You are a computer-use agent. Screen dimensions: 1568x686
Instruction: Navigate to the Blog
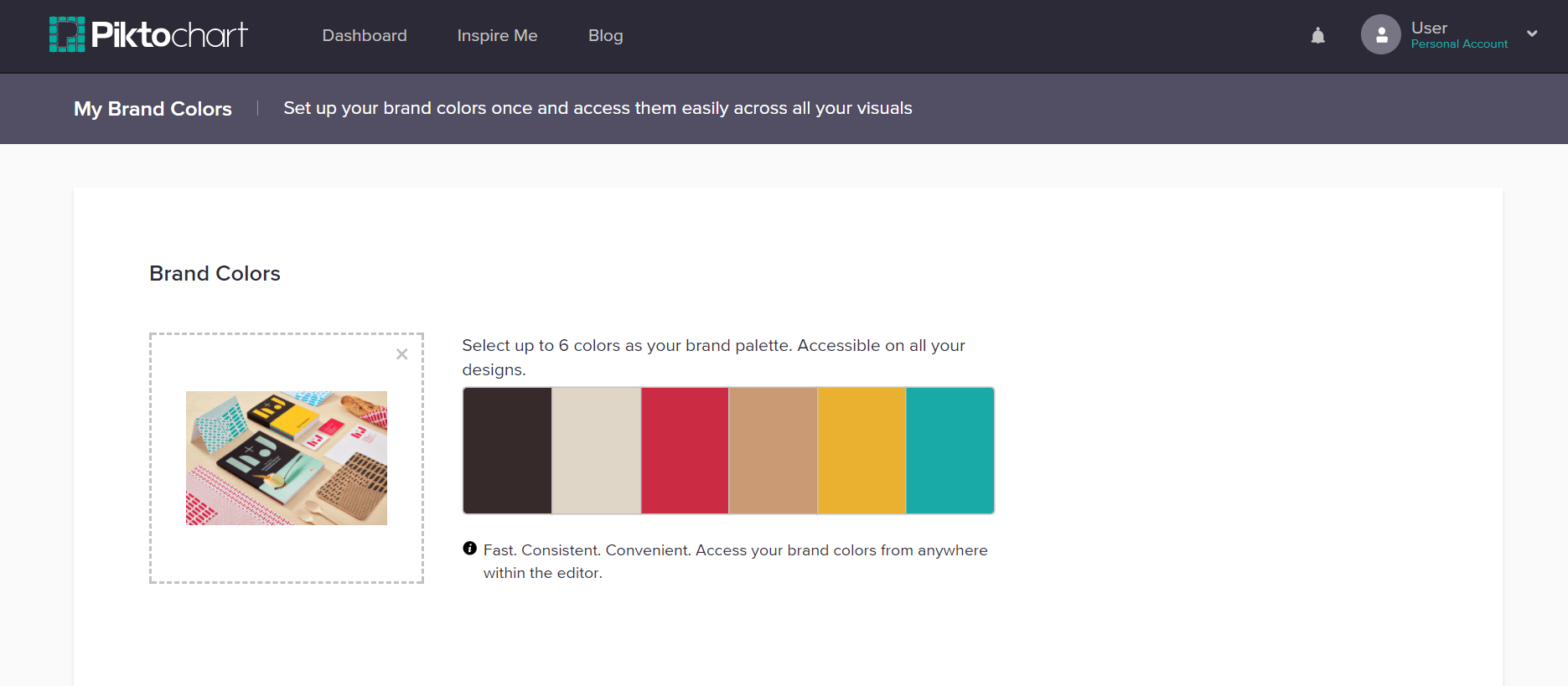pos(605,35)
